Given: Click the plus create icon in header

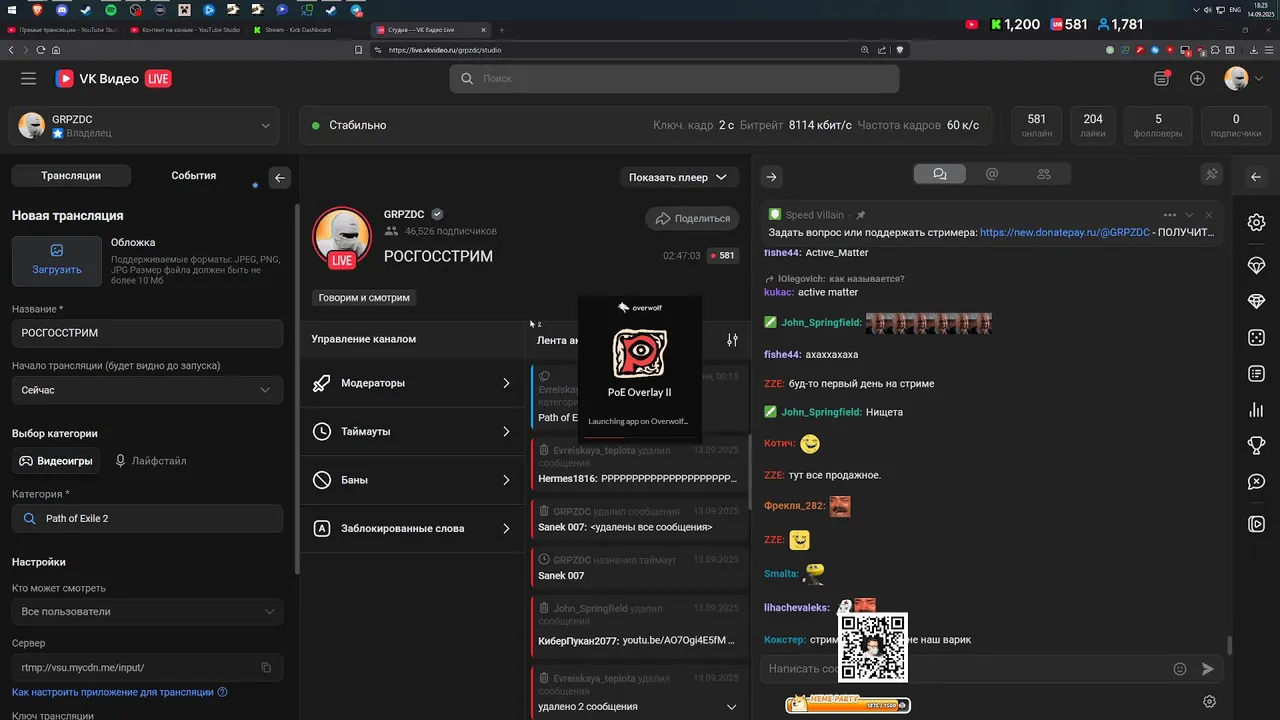Looking at the screenshot, I should click(1197, 78).
